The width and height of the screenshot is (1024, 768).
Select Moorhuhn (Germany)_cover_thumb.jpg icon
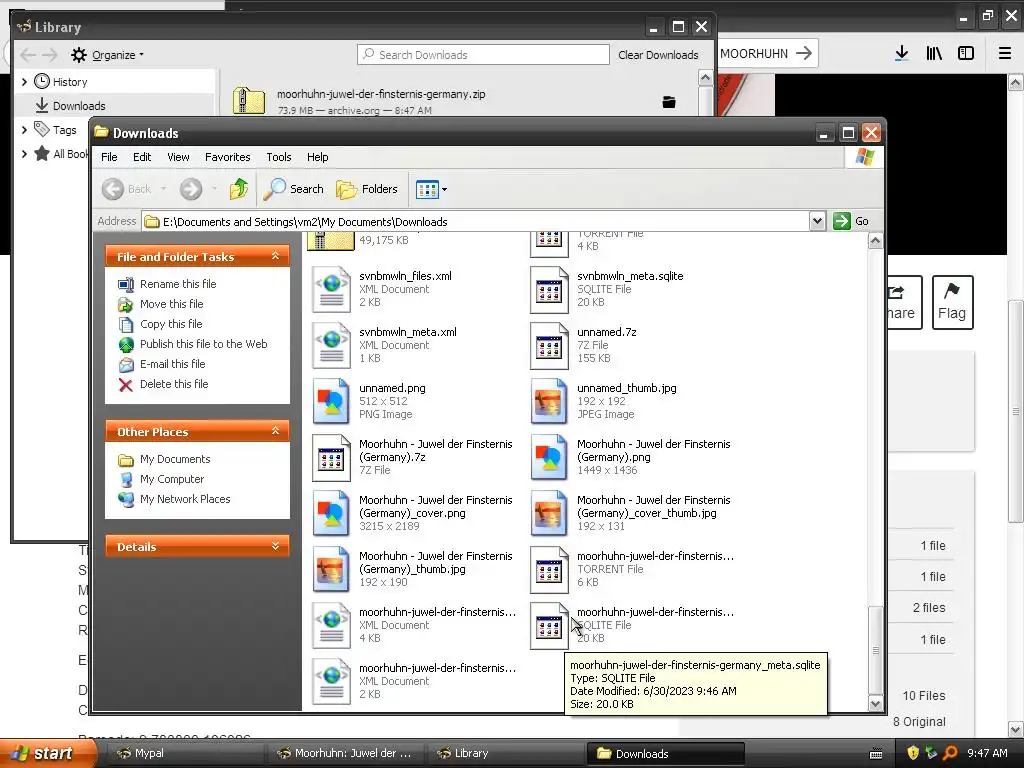[549, 513]
